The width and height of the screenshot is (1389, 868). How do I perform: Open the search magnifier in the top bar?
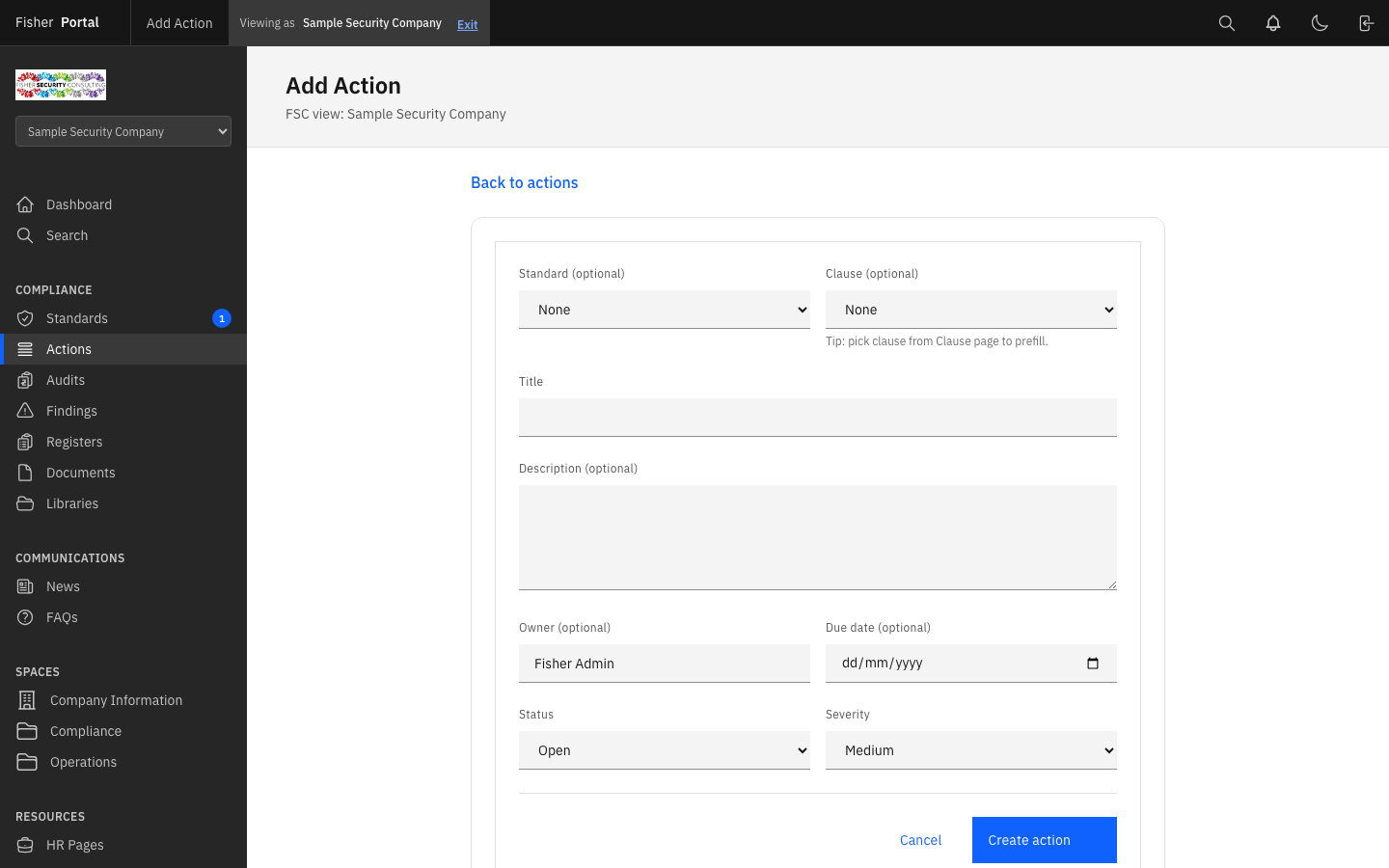pos(1226,22)
